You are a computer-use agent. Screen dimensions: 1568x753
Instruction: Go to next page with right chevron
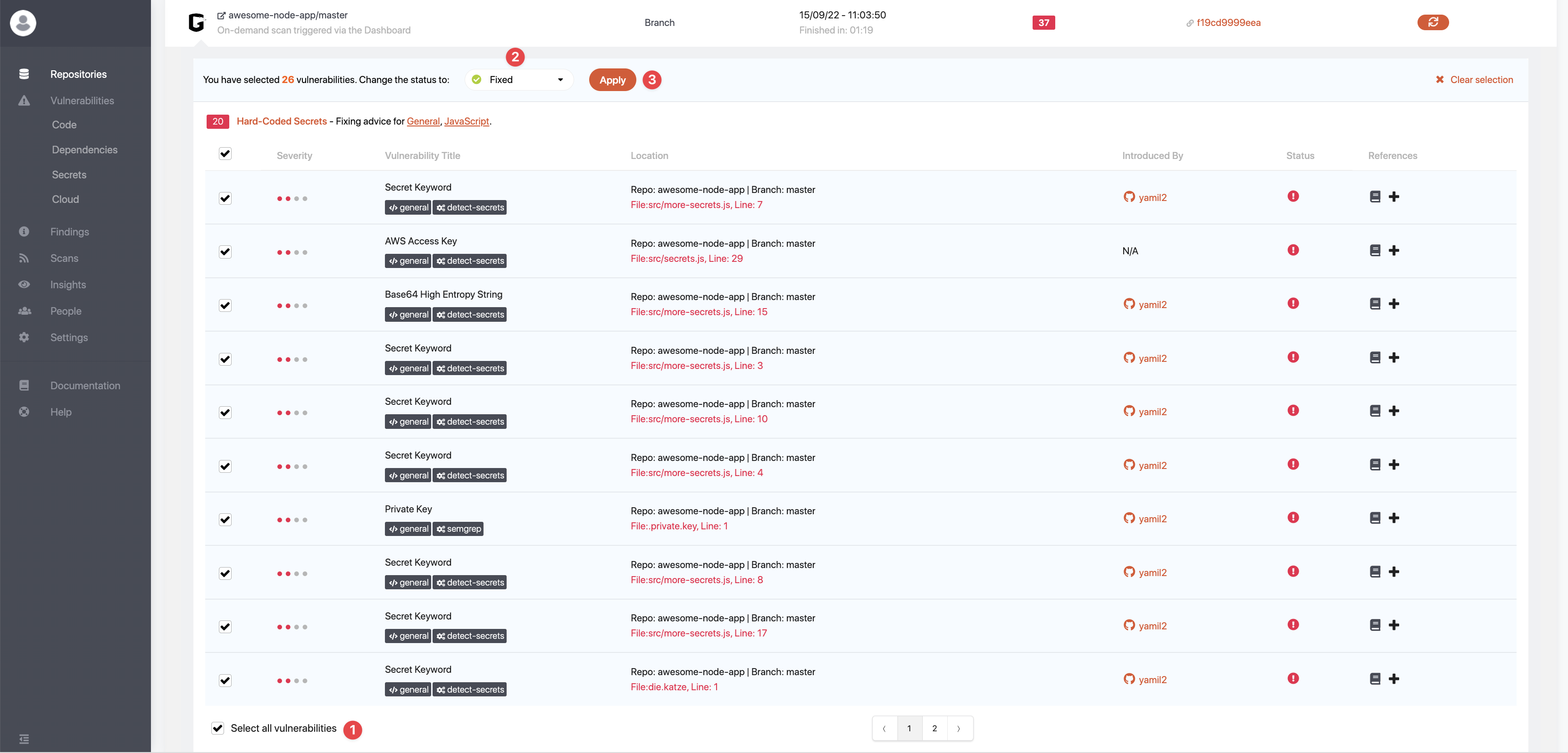[x=959, y=728]
